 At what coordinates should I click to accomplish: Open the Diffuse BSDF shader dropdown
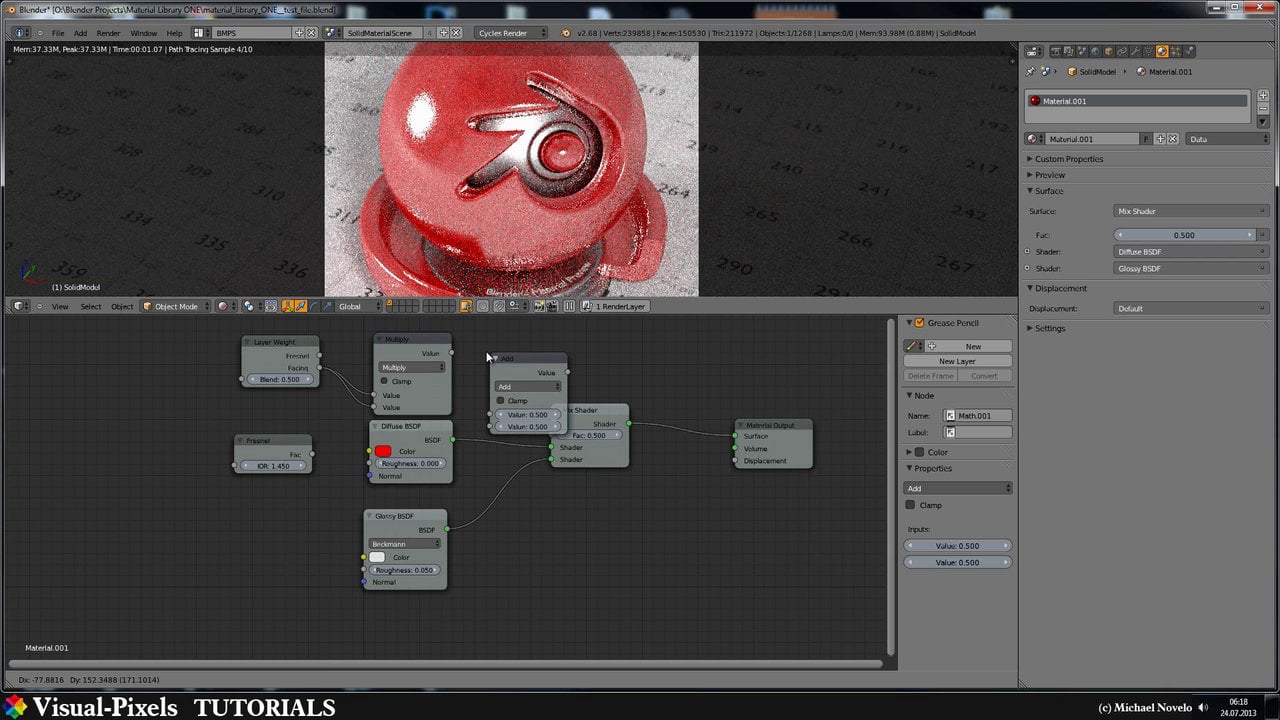pyautogui.click(x=1191, y=252)
